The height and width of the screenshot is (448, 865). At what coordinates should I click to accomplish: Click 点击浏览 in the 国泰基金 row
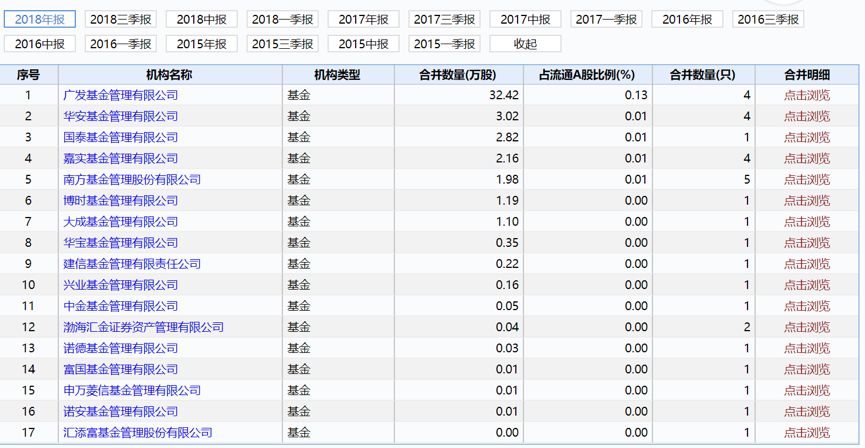pos(807,137)
